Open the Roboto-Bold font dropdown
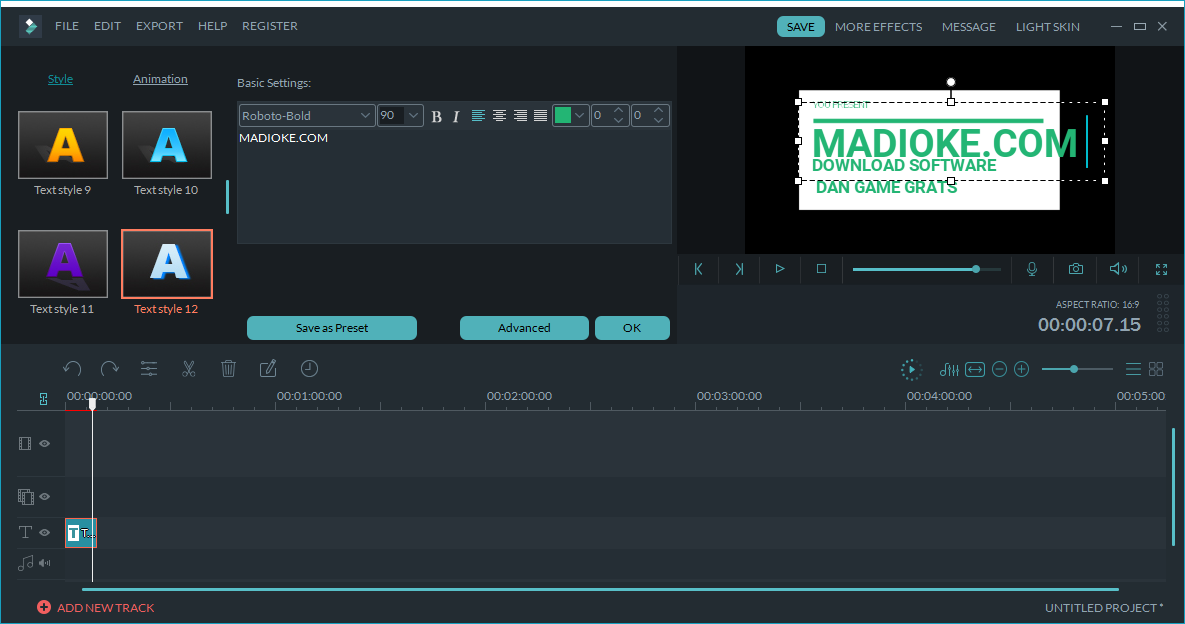Image resolution: width=1185 pixels, height=624 pixels. point(307,116)
